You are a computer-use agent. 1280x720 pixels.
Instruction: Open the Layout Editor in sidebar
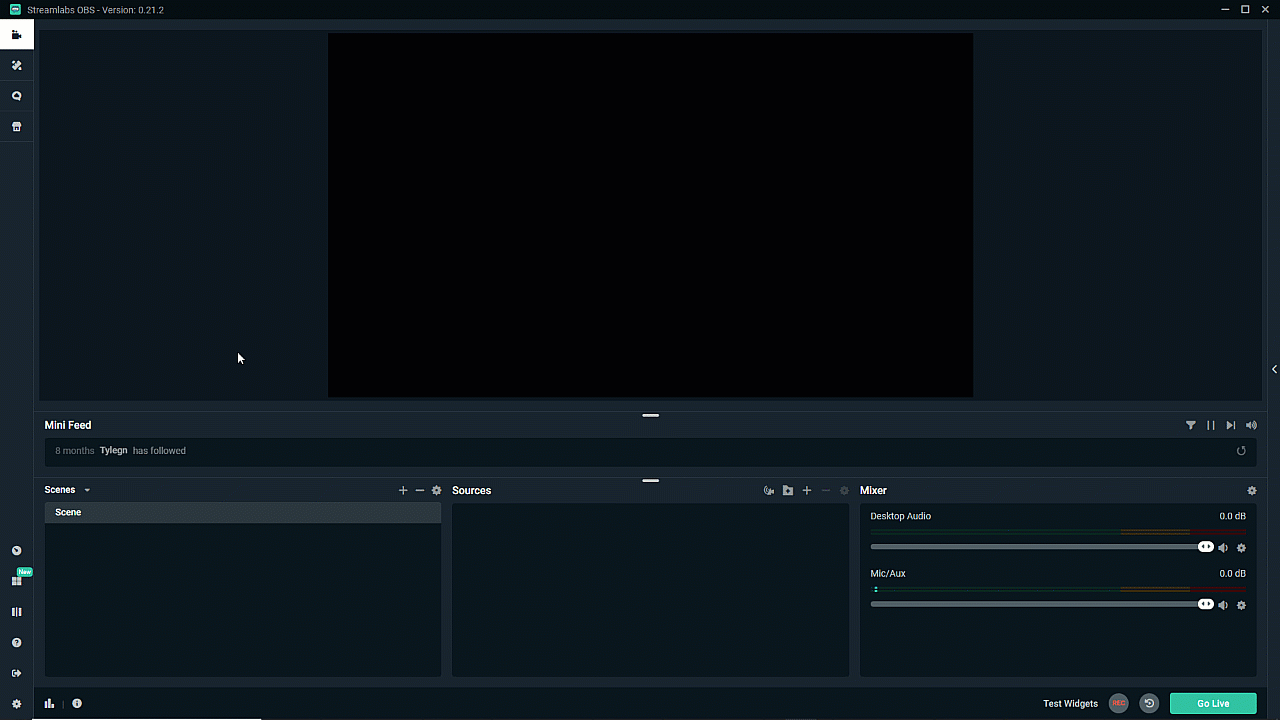[x=16, y=581]
